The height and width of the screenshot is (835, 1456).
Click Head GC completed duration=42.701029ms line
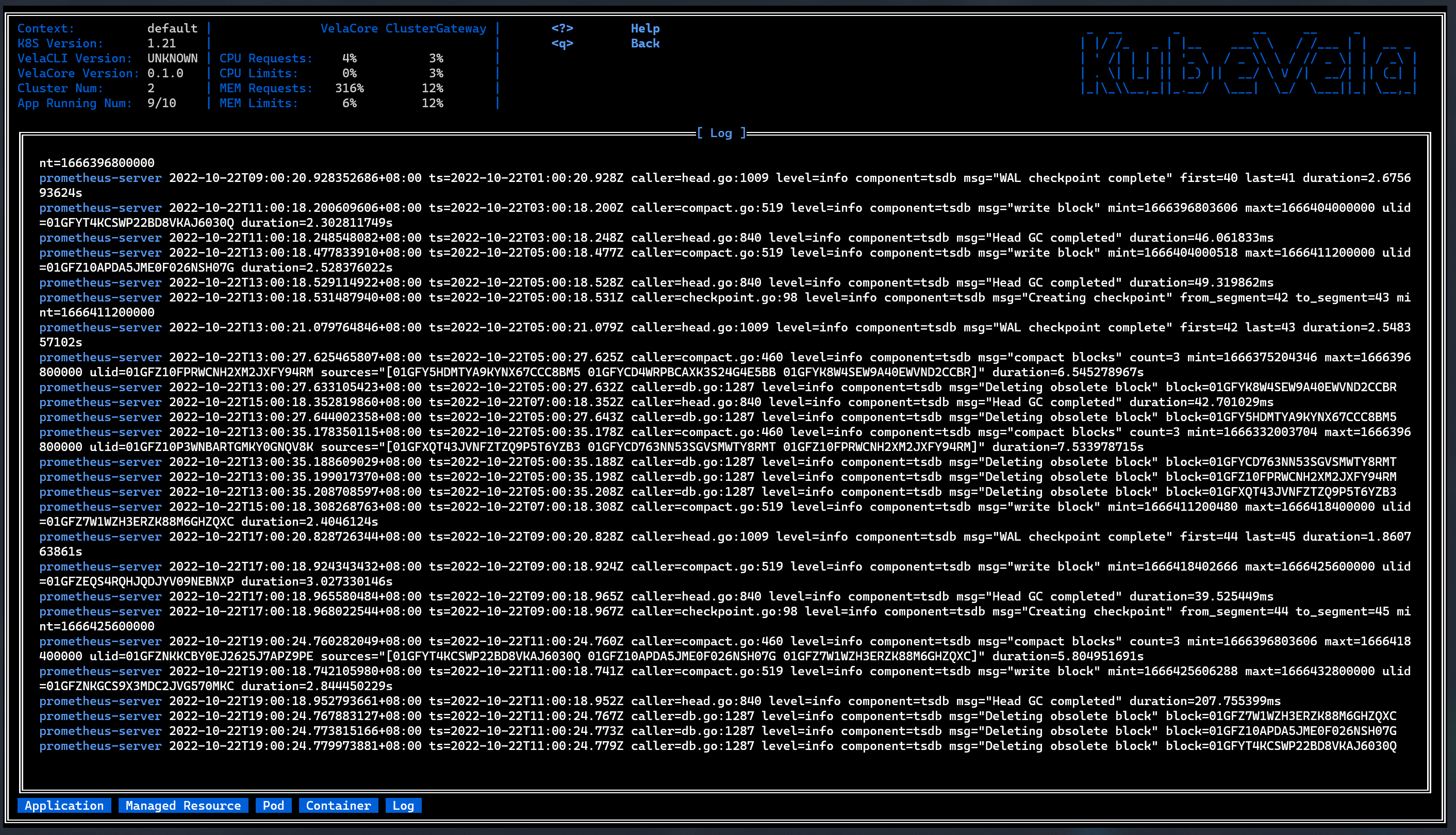coord(656,402)
